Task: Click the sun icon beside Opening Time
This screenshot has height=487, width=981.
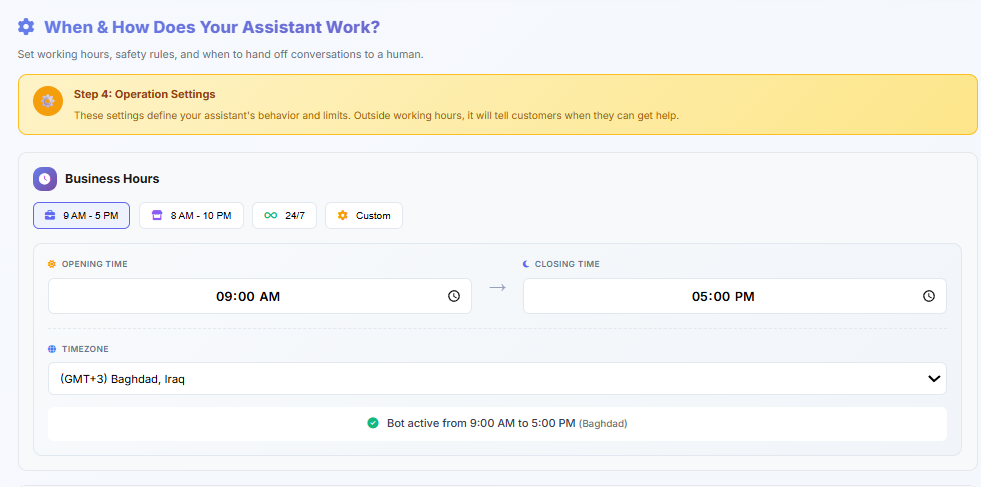Action: (x=52, y=264)
